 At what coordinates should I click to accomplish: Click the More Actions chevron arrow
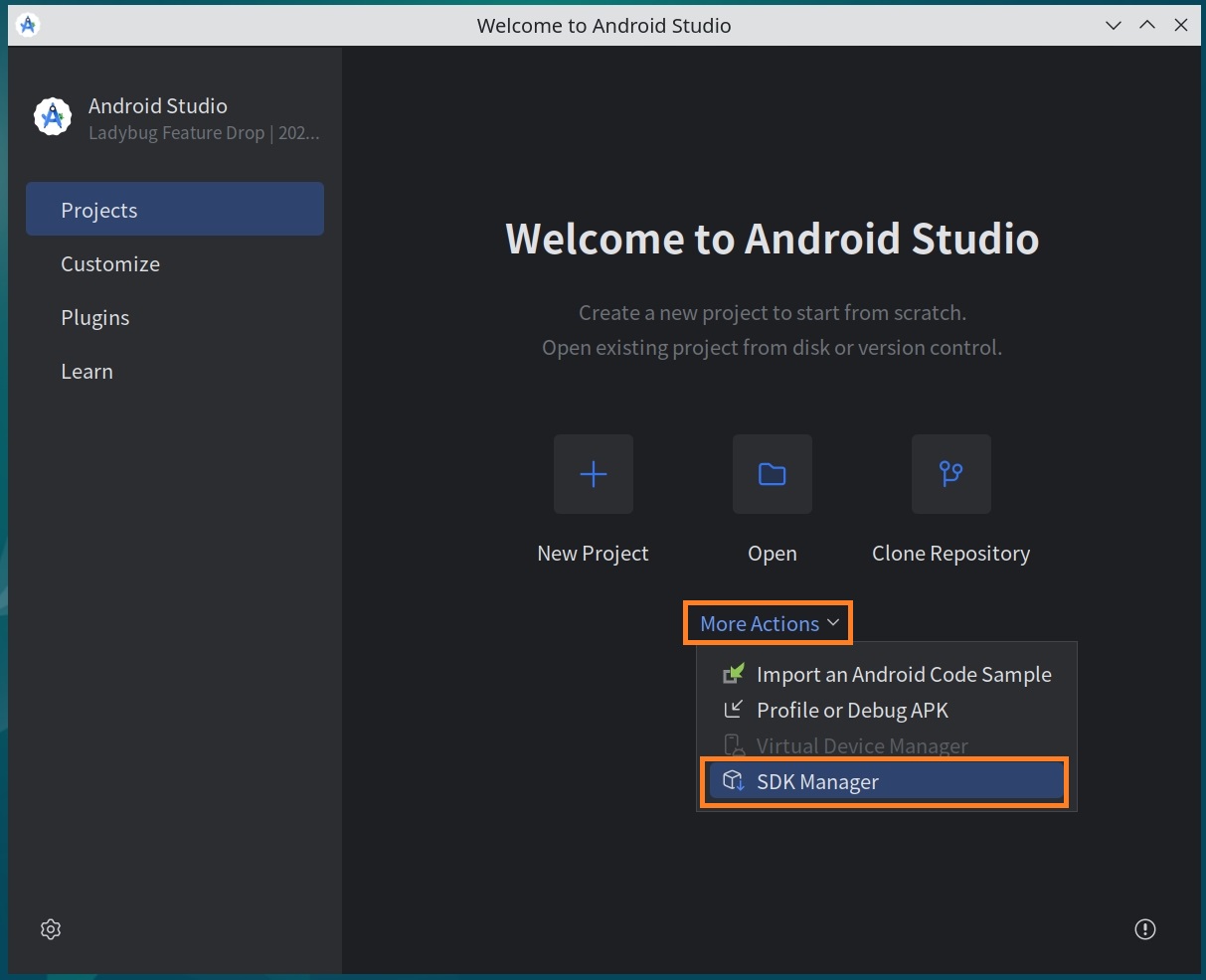click(833, 623)
